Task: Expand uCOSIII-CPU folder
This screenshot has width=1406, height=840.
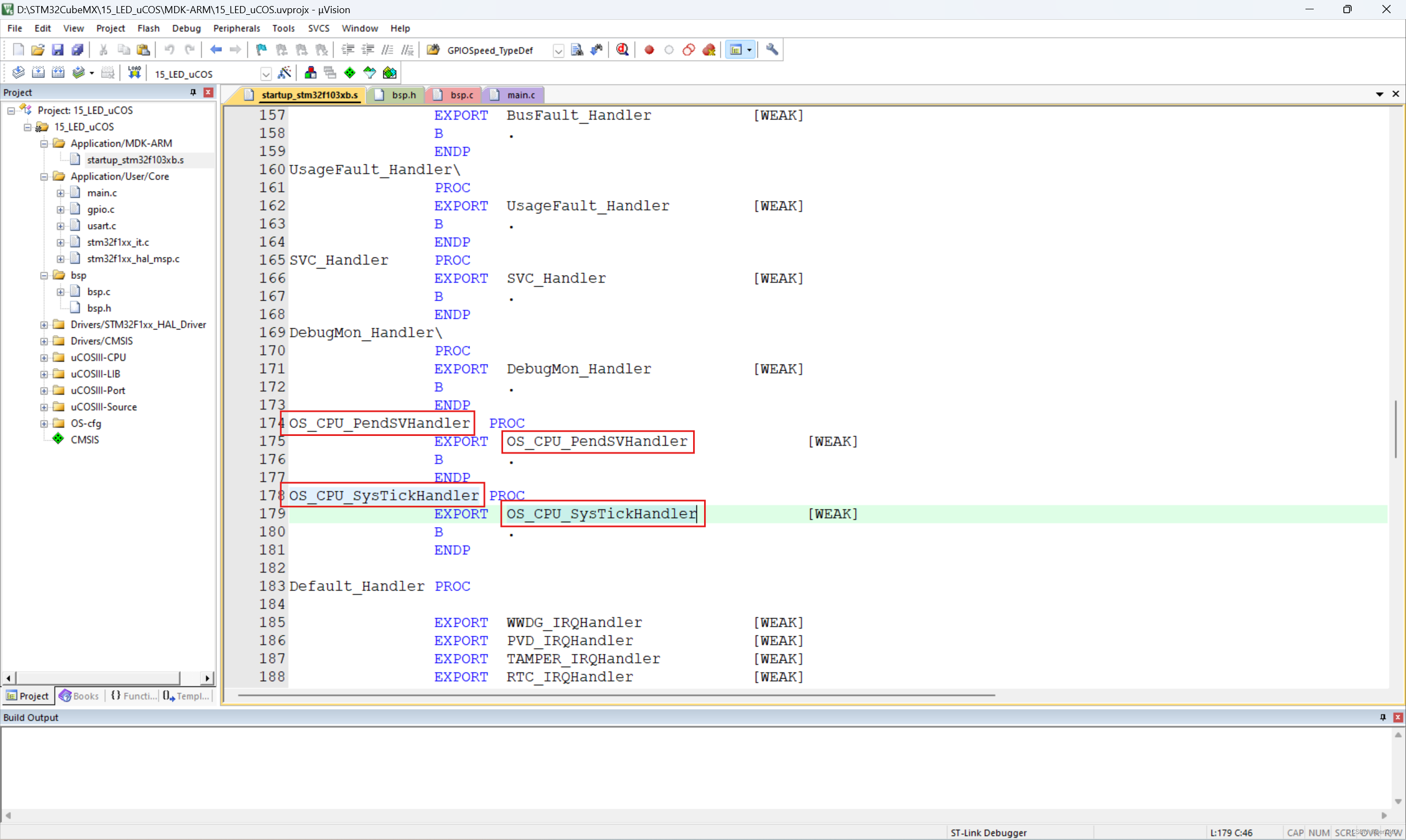Action: pyautogui.click(x=44, y=358)
